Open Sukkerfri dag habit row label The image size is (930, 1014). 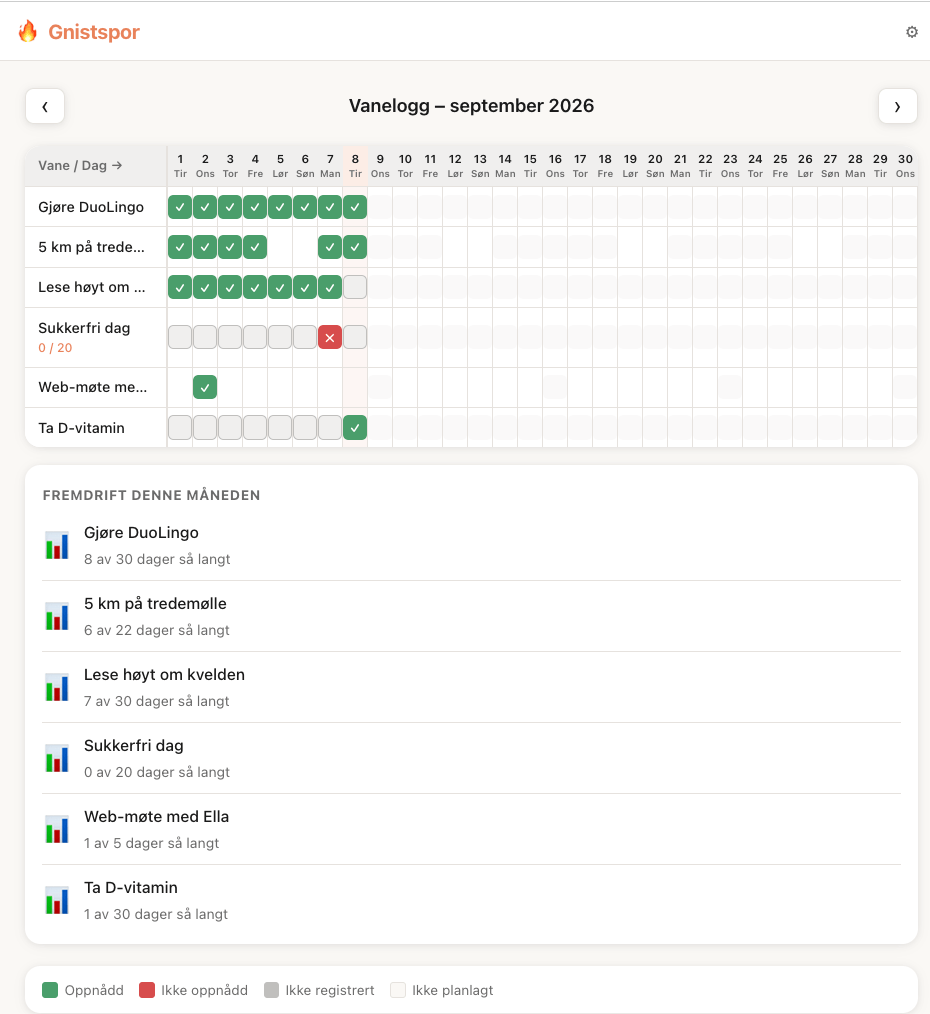tap(84, 328)
